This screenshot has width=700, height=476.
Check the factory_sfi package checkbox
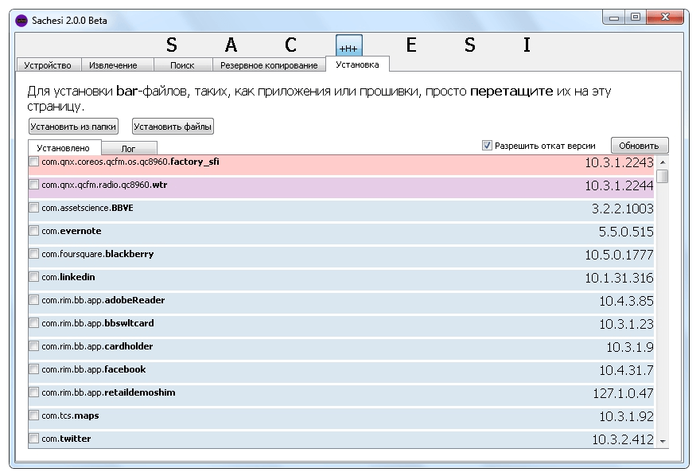34,162
